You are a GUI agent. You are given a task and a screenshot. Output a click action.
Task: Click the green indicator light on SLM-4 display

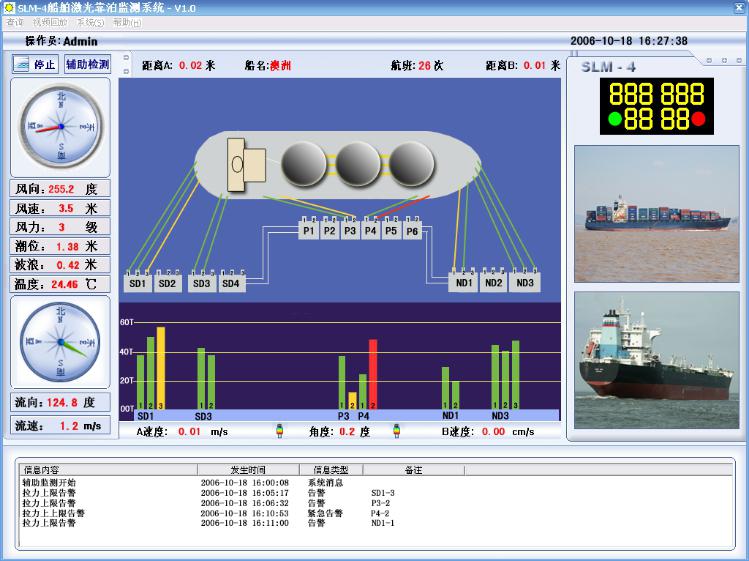click(x=614, y=120)
